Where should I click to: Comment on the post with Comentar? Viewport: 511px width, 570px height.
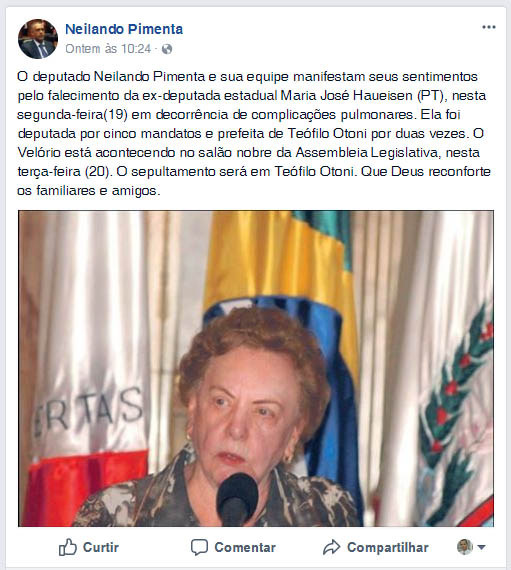click(x=233, y=547)
